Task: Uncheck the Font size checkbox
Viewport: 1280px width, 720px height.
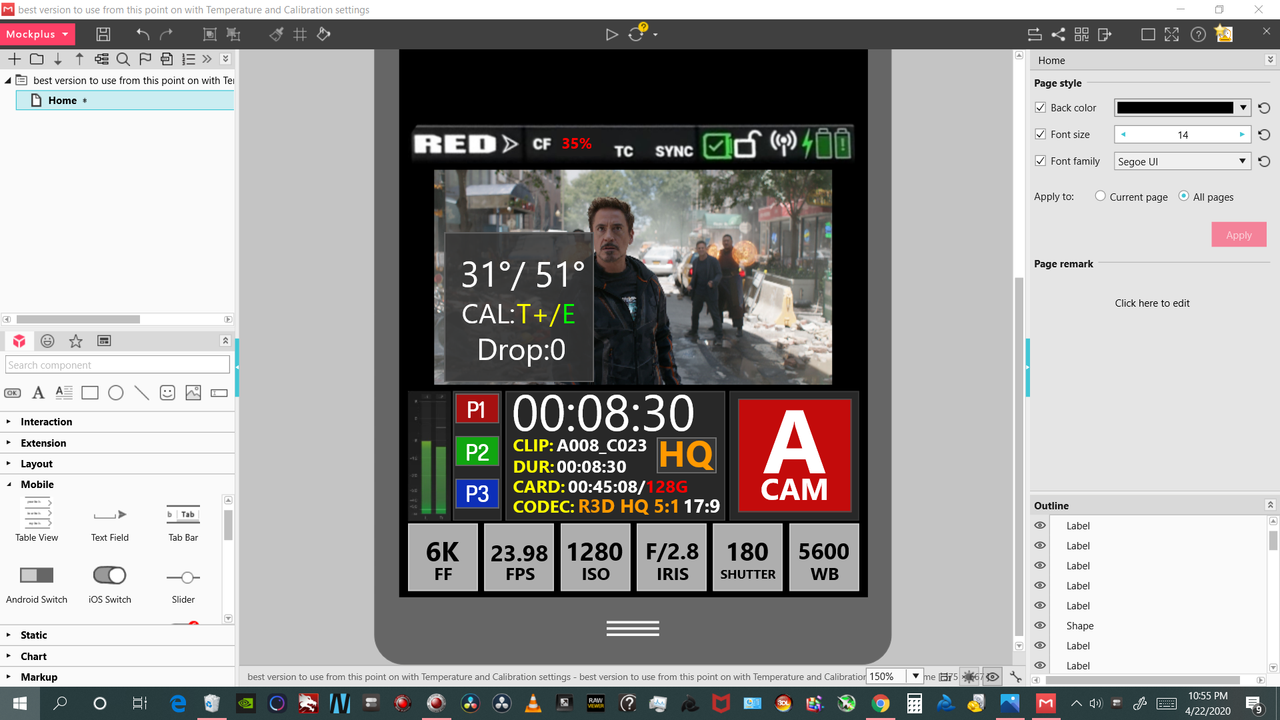Action: (x=1040, y=134)
